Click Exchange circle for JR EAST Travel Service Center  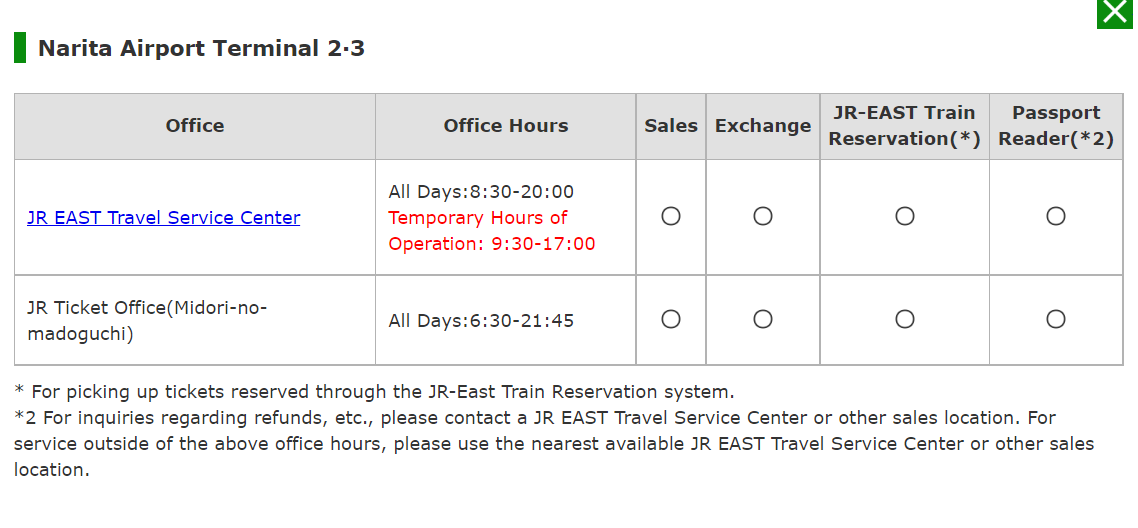(763, 216)
